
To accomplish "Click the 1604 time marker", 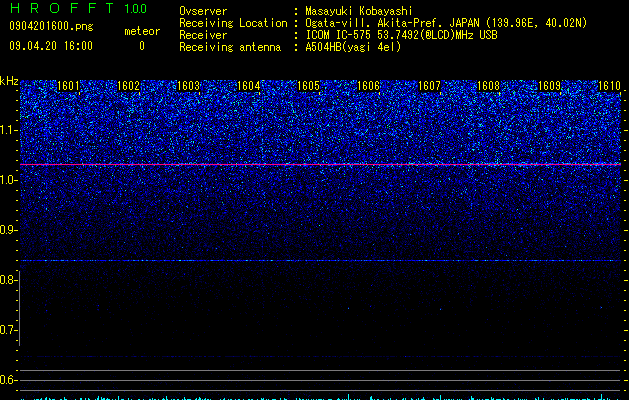I will 249,86.
